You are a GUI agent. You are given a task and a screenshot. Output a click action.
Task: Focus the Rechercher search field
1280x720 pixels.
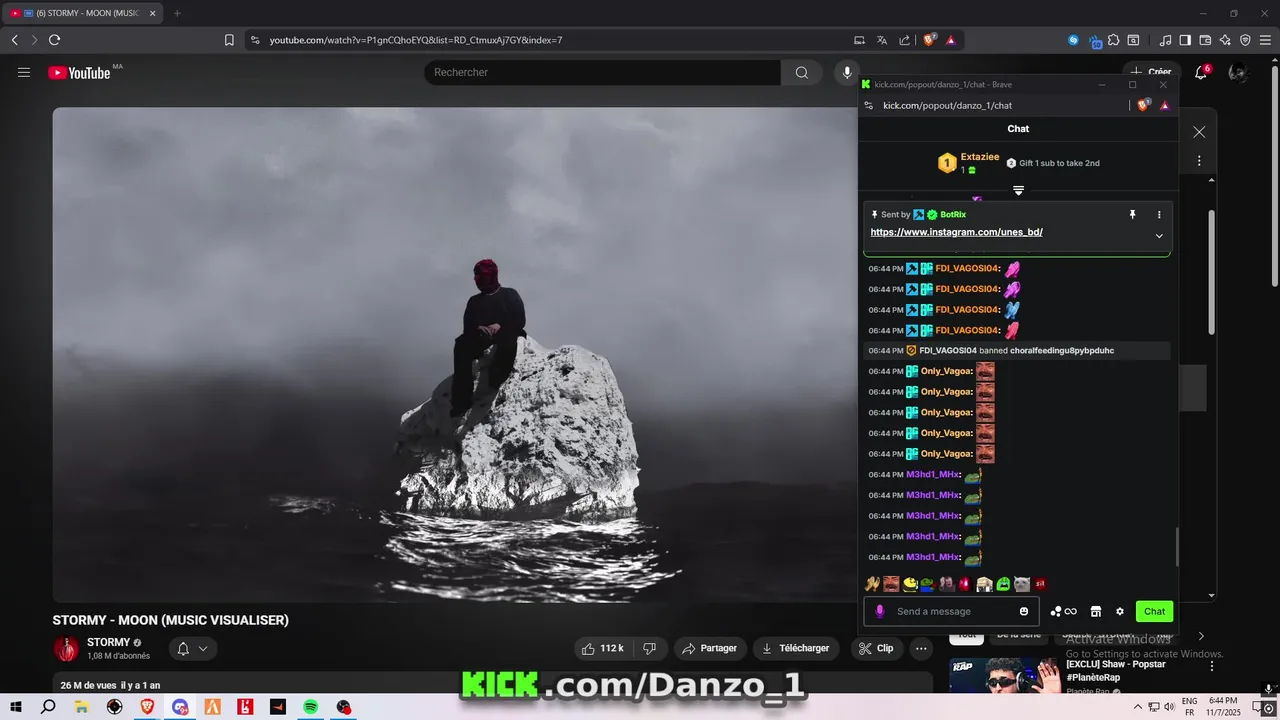coord(602,72)
